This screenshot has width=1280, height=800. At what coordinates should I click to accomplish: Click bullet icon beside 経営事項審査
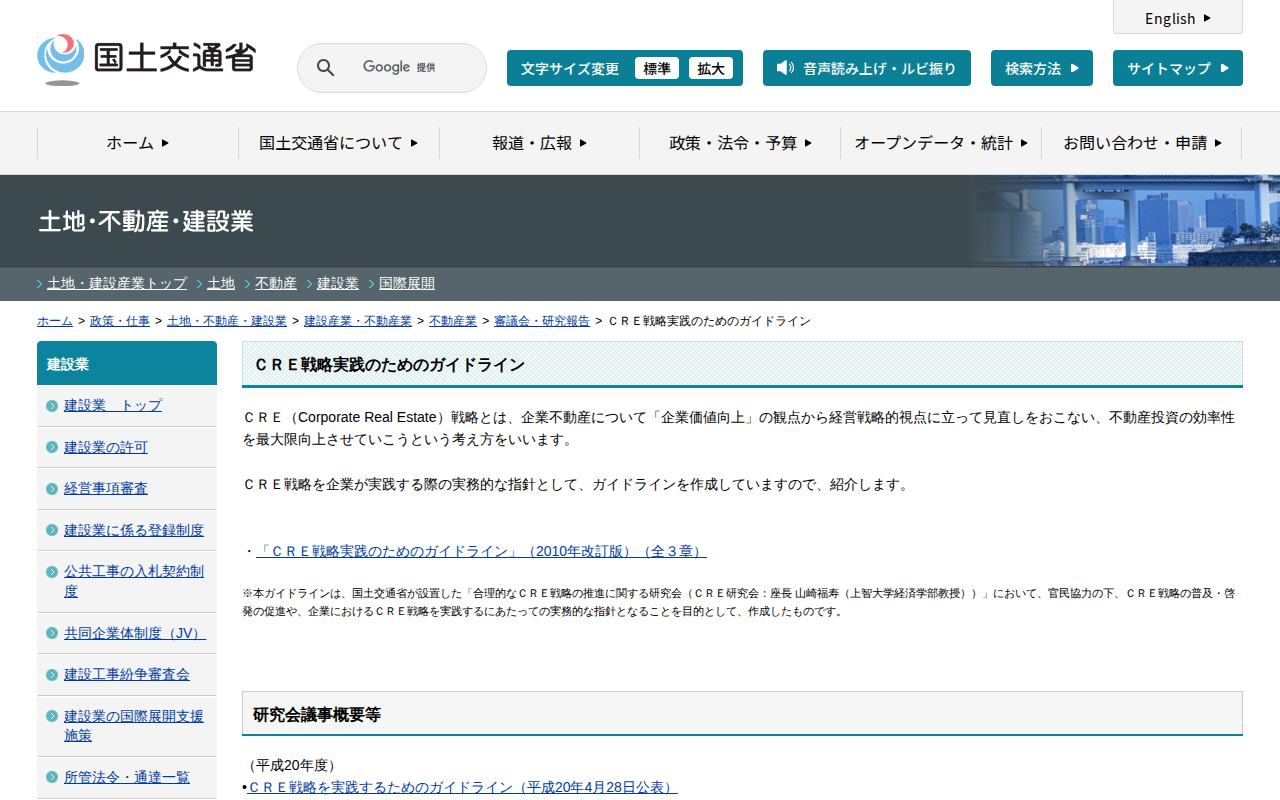coord(52,489)
